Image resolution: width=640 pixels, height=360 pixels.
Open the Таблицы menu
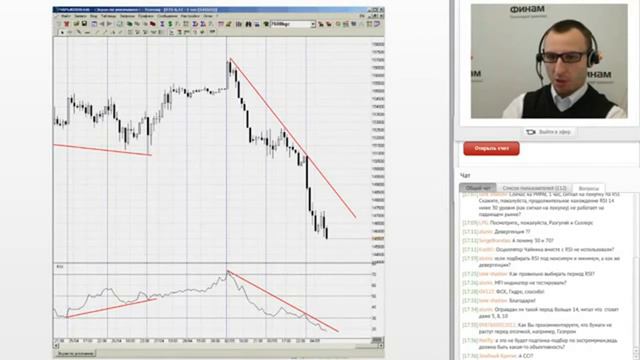pos(109,16)
